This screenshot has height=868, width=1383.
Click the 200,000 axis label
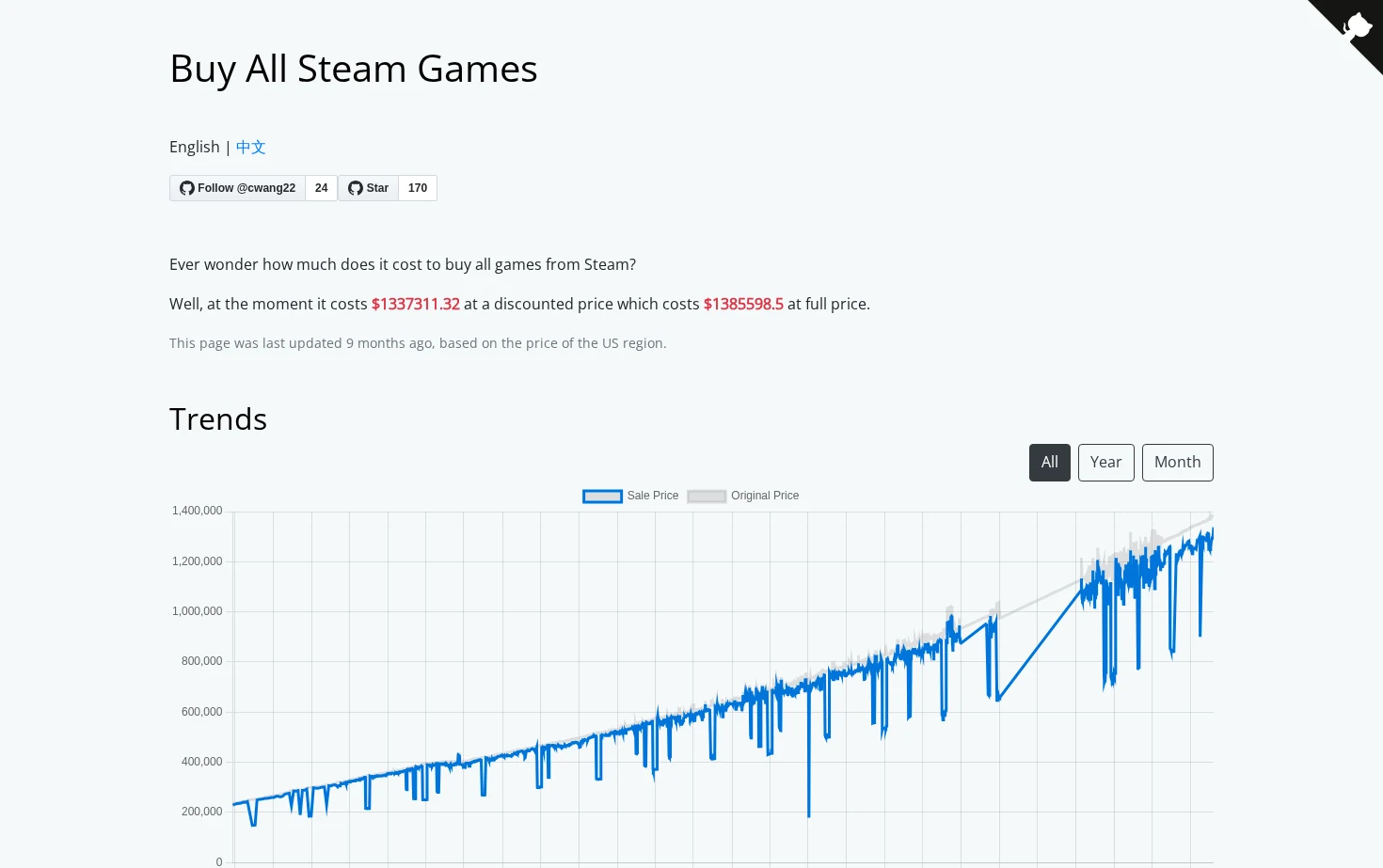click(201, 812)
